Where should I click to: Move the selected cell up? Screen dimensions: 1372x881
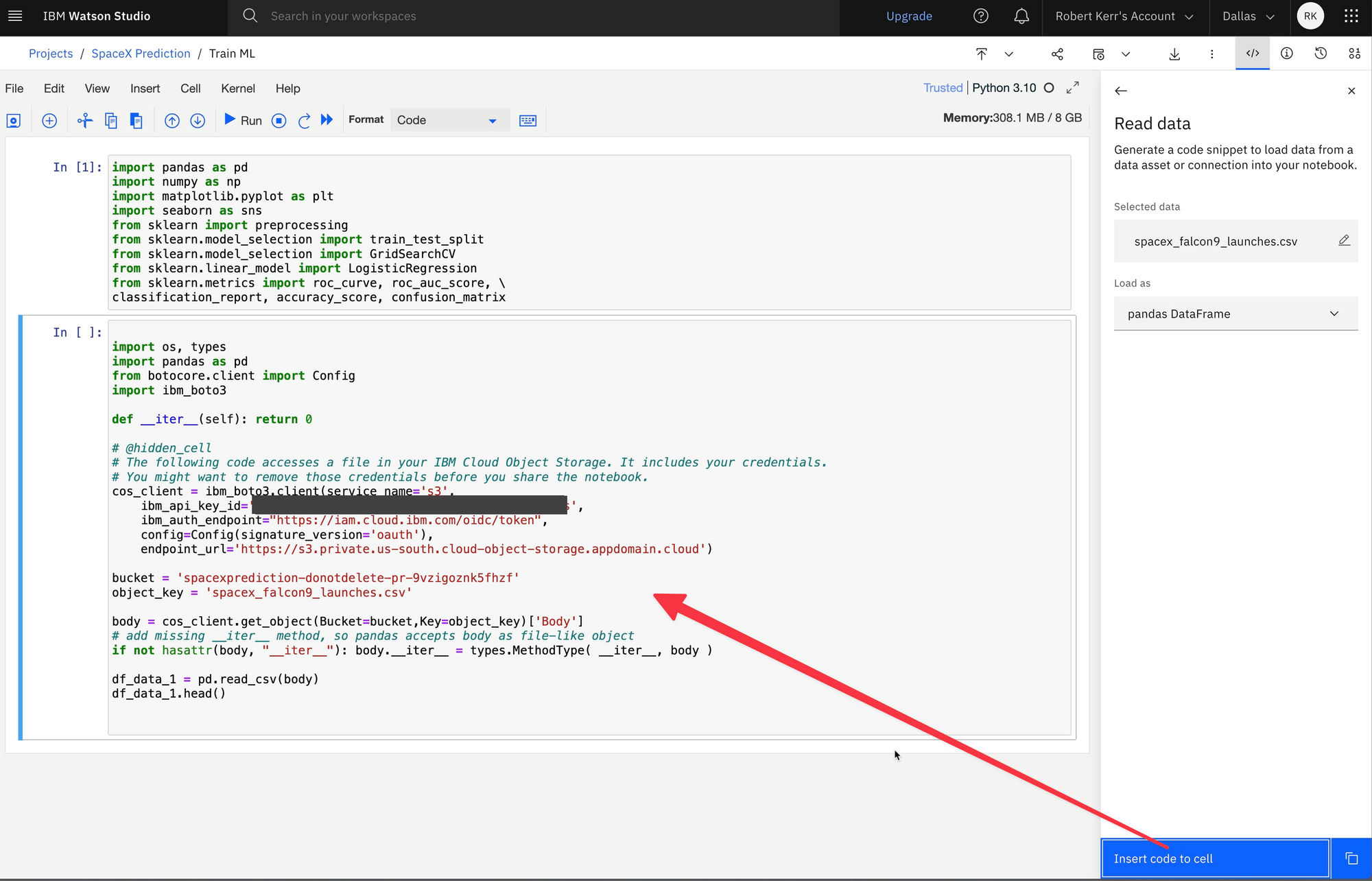click(x=172, y=121)
